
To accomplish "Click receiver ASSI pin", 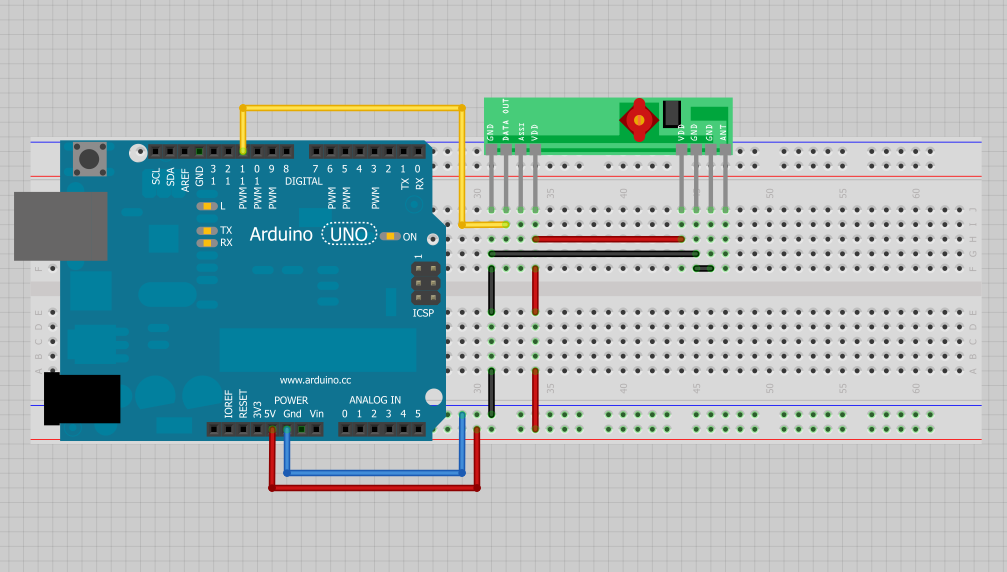I will point(521,178).
